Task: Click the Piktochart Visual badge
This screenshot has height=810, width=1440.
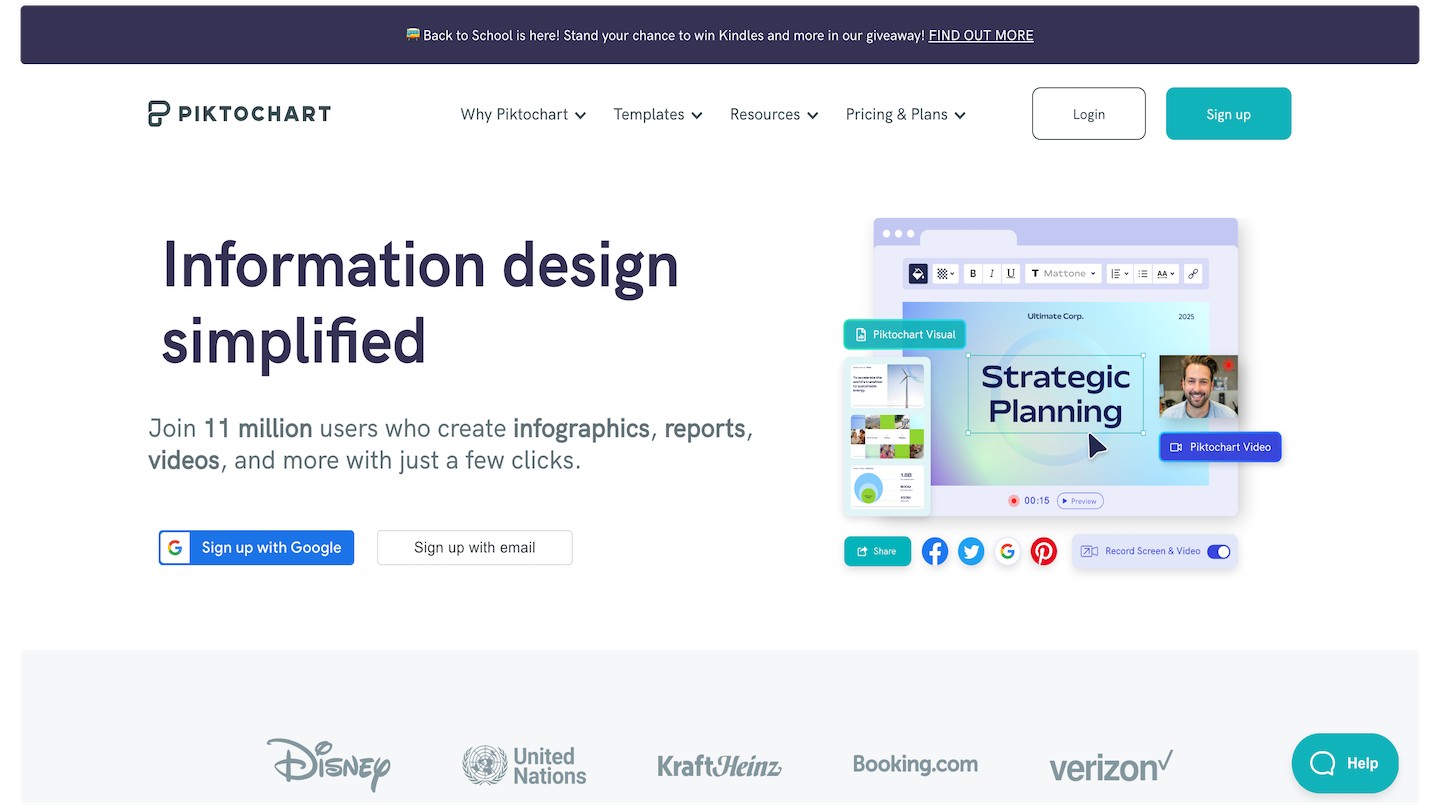Action: 905,334
